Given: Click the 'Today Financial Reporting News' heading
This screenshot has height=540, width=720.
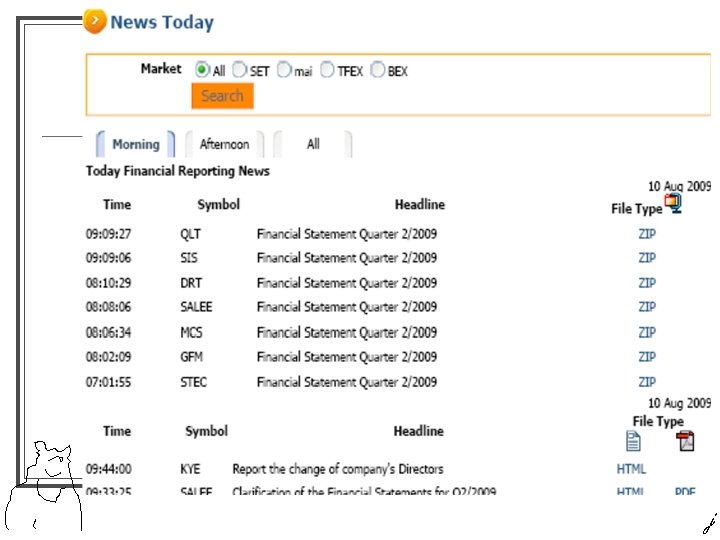Looking at the screenshot, I should [x=178, y=171].
